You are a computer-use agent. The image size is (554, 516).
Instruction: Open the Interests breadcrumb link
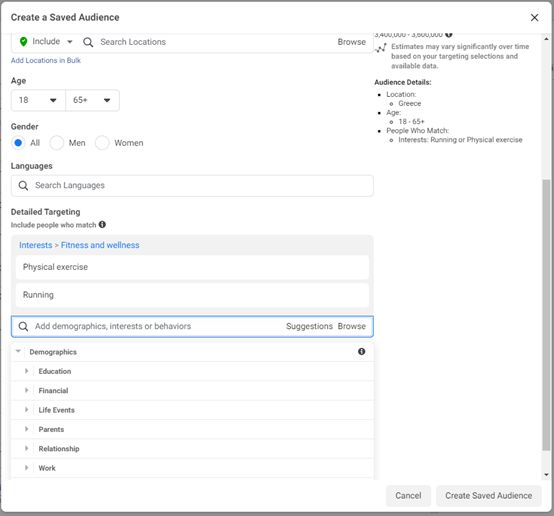[35, 245]
